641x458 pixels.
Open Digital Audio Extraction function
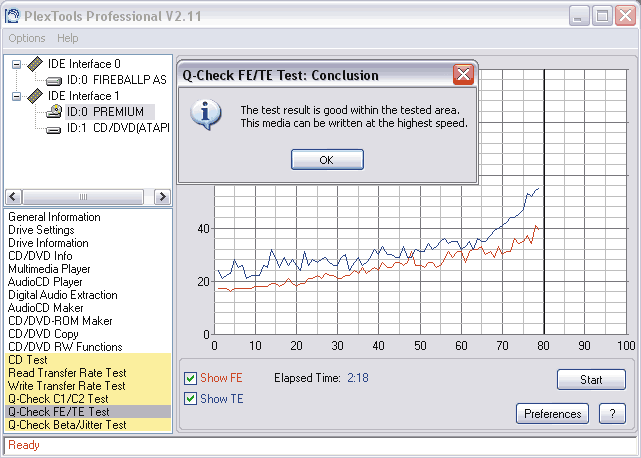pyautogui.click(x=63, y=295)
